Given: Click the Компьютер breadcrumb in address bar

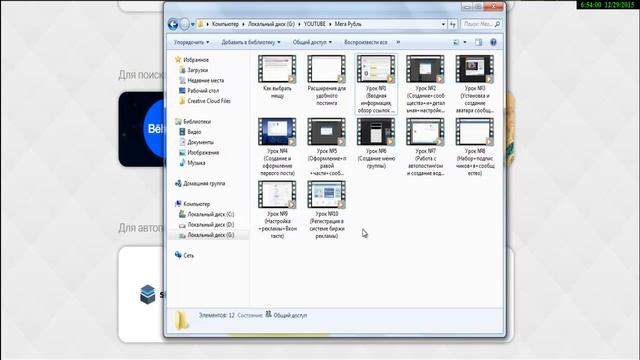Looking at the screenshot, I should (x=225, y=24).
